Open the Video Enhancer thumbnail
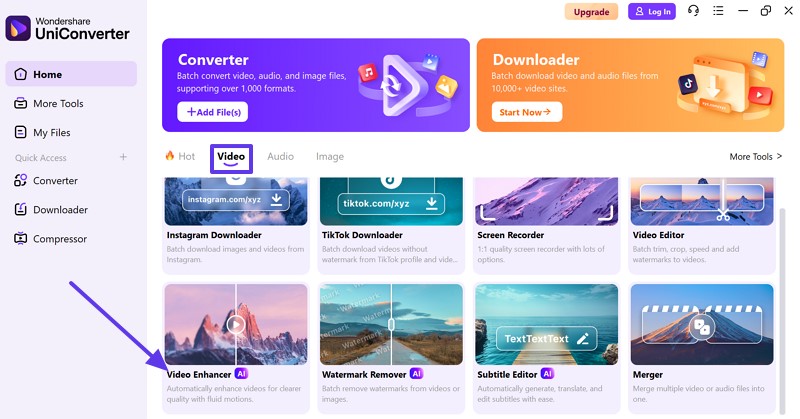This screenshot has width=800, height=419. pos(236,325)
